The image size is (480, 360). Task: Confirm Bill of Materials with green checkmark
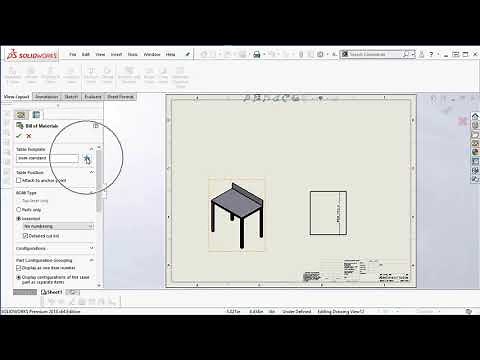click(x=19, y=136)
